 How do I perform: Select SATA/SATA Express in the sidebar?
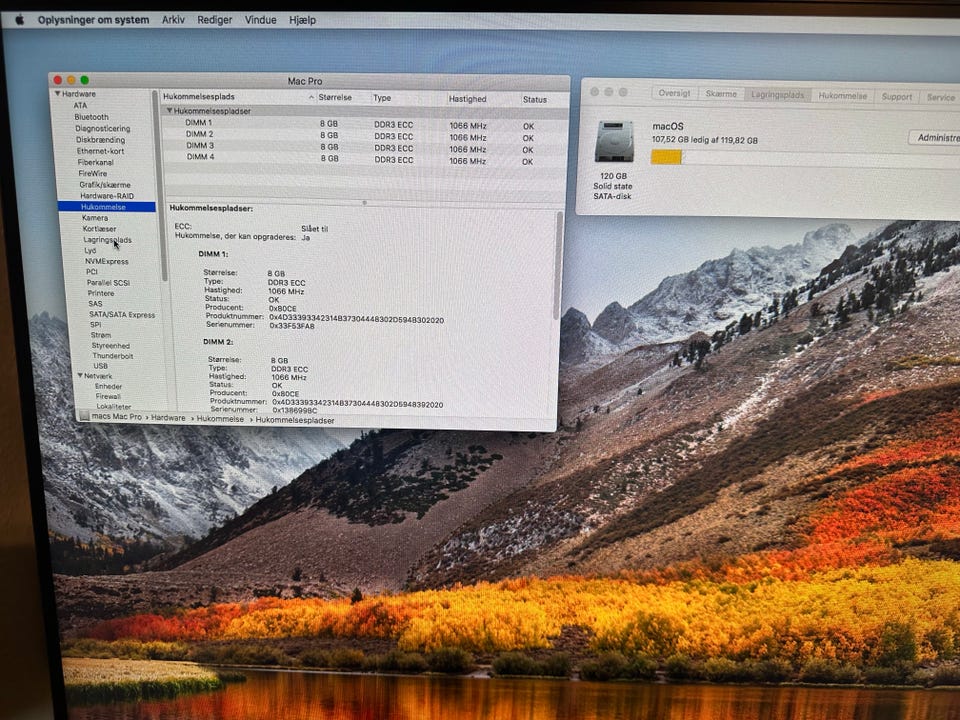(x=122, y=315)
